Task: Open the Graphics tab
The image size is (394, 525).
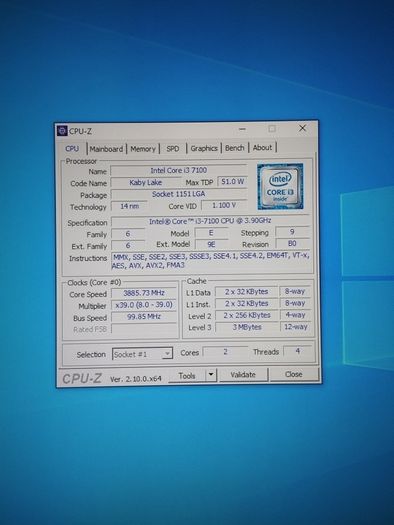Action: [x=204, y=148]
